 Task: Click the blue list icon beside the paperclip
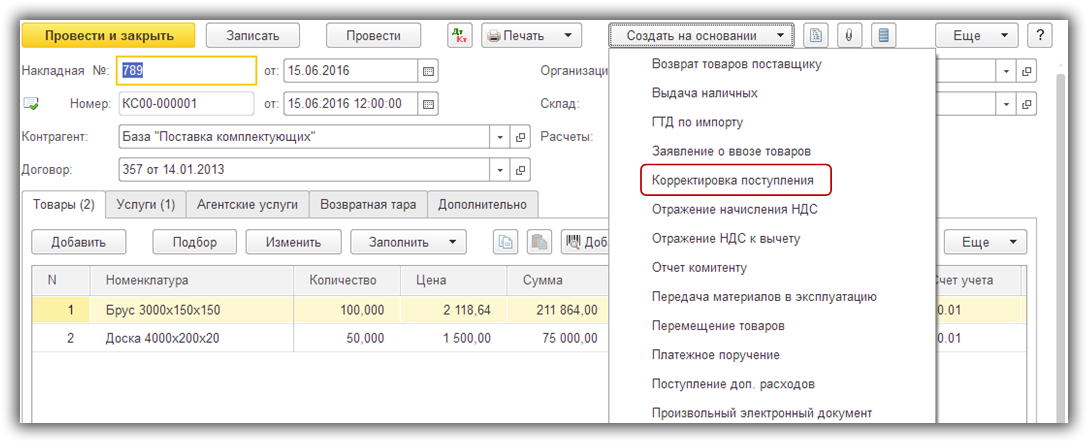click(882, 35)
